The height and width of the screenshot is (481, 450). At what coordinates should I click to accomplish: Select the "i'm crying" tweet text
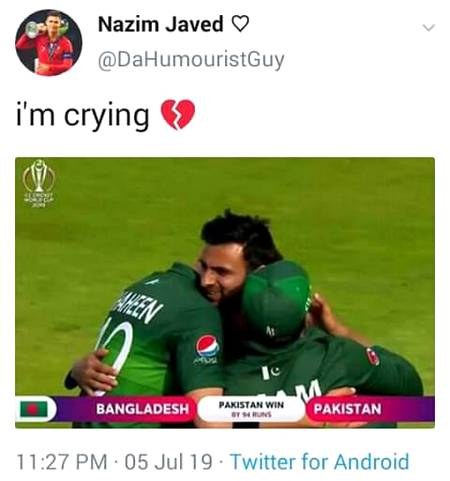pos(83,115)
